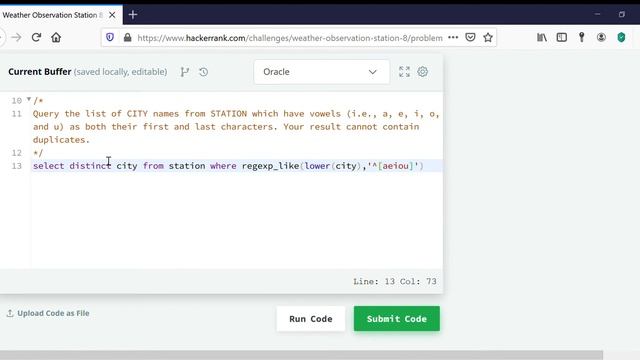Open a new browser tab

(x=133, y=15)
